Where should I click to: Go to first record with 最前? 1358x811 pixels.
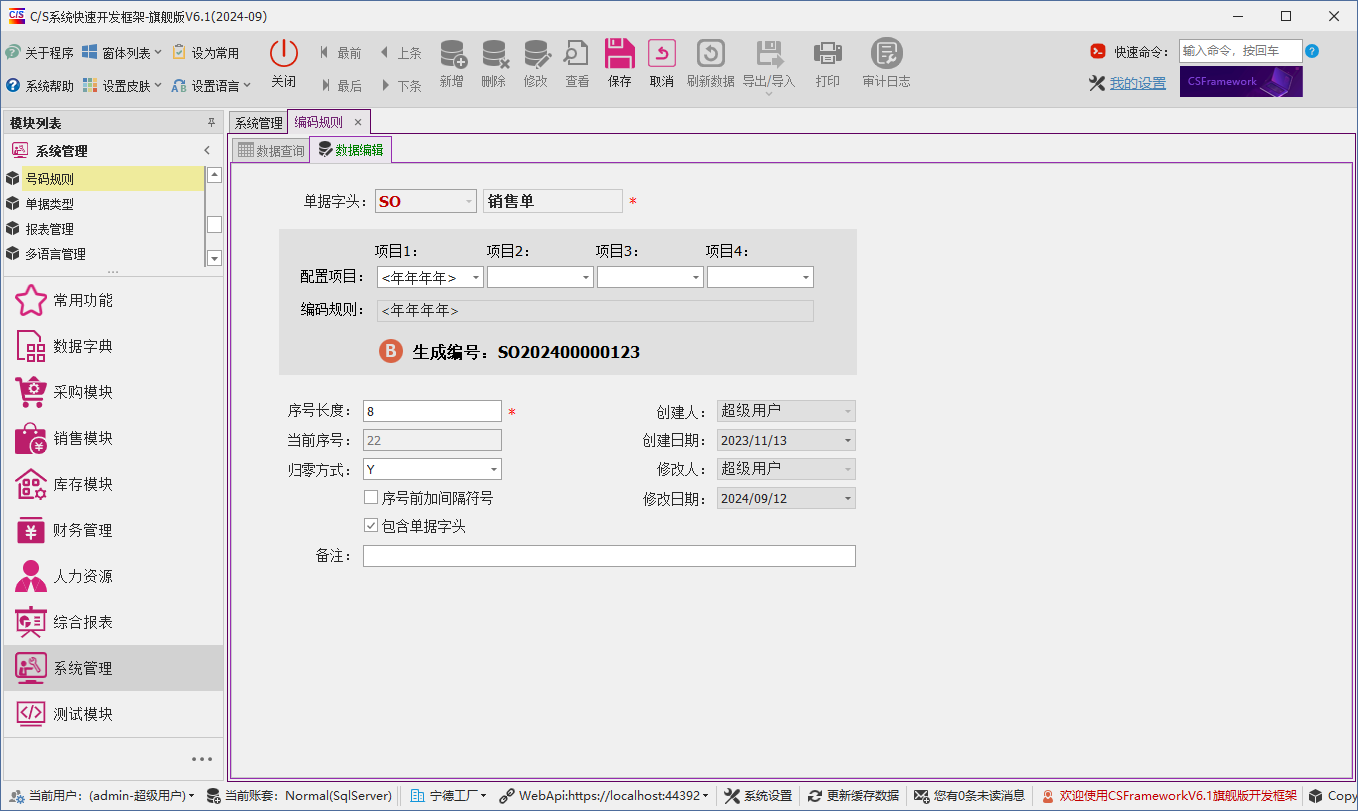[x=340, y=53]
